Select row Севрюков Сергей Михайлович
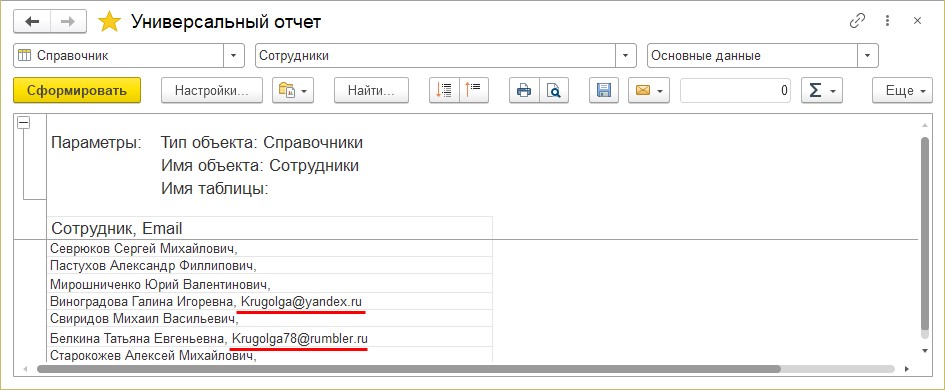 click(x=269, y=248)
